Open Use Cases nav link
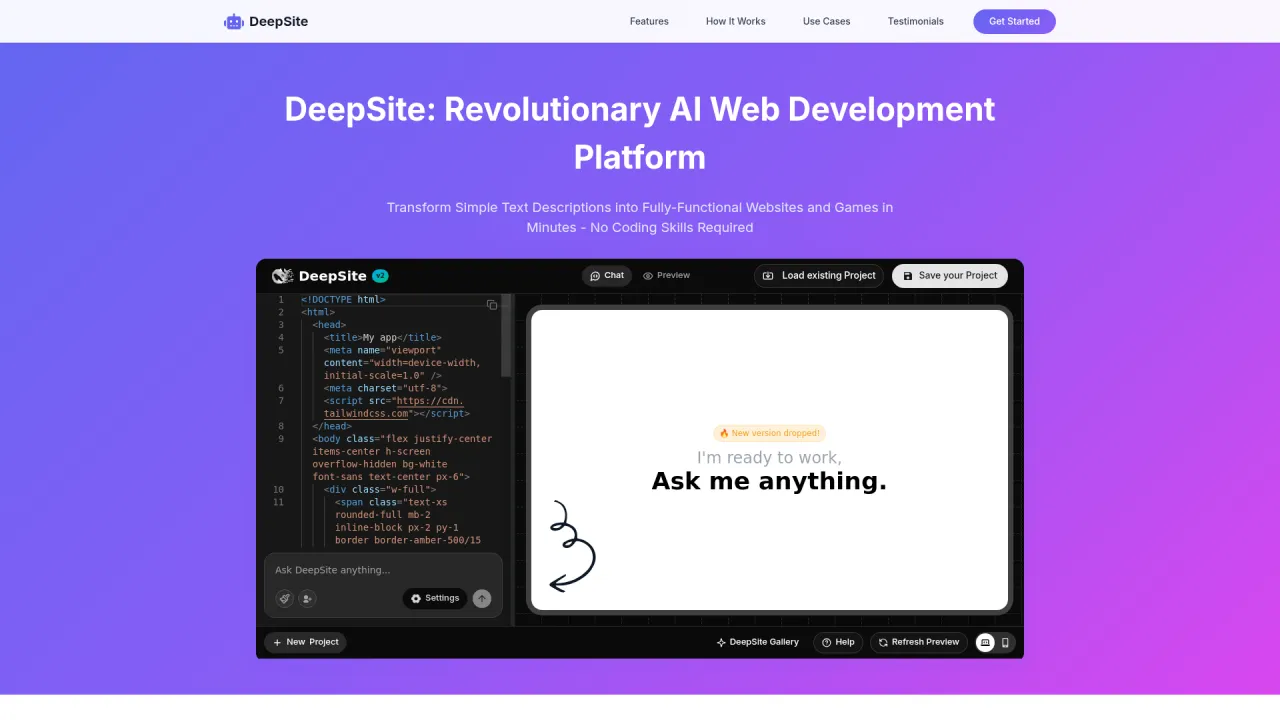This screenshot has width=1280, height=720. click(827, 21)
